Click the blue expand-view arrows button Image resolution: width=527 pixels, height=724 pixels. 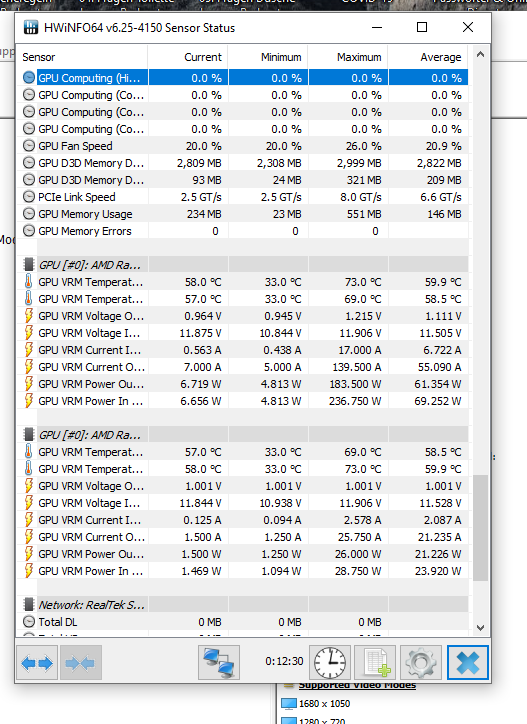[37, 663]
